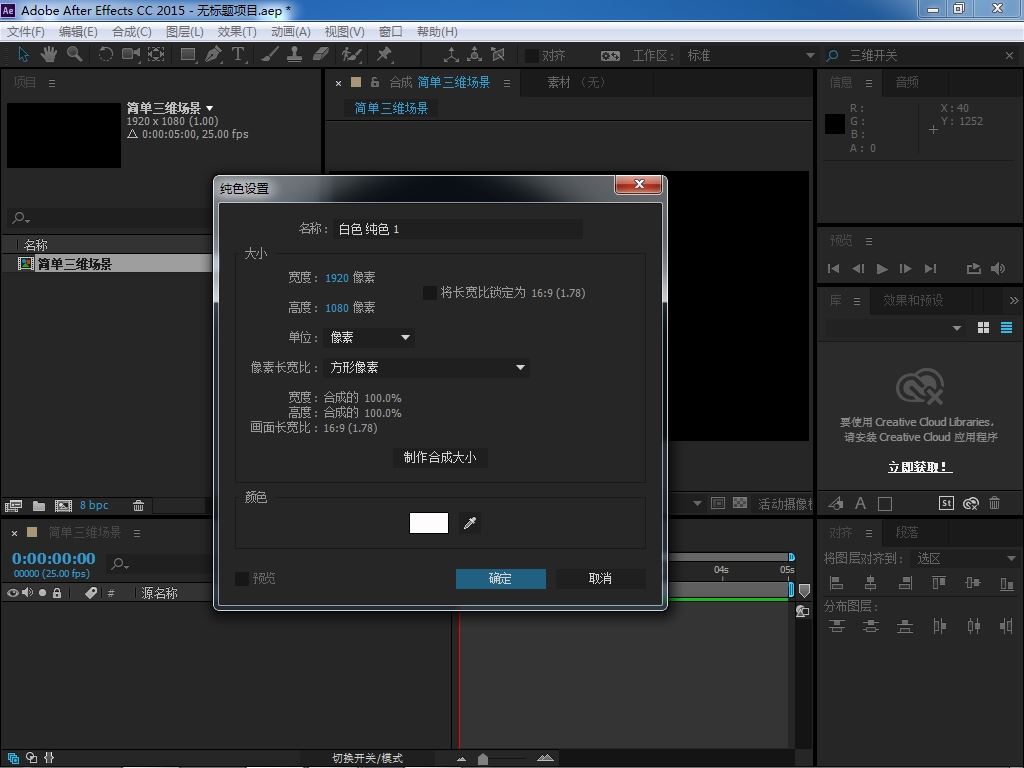Screen dimensions: 1024x768
Task: Click the Libraries trash icon
Action: click(994, 503)
